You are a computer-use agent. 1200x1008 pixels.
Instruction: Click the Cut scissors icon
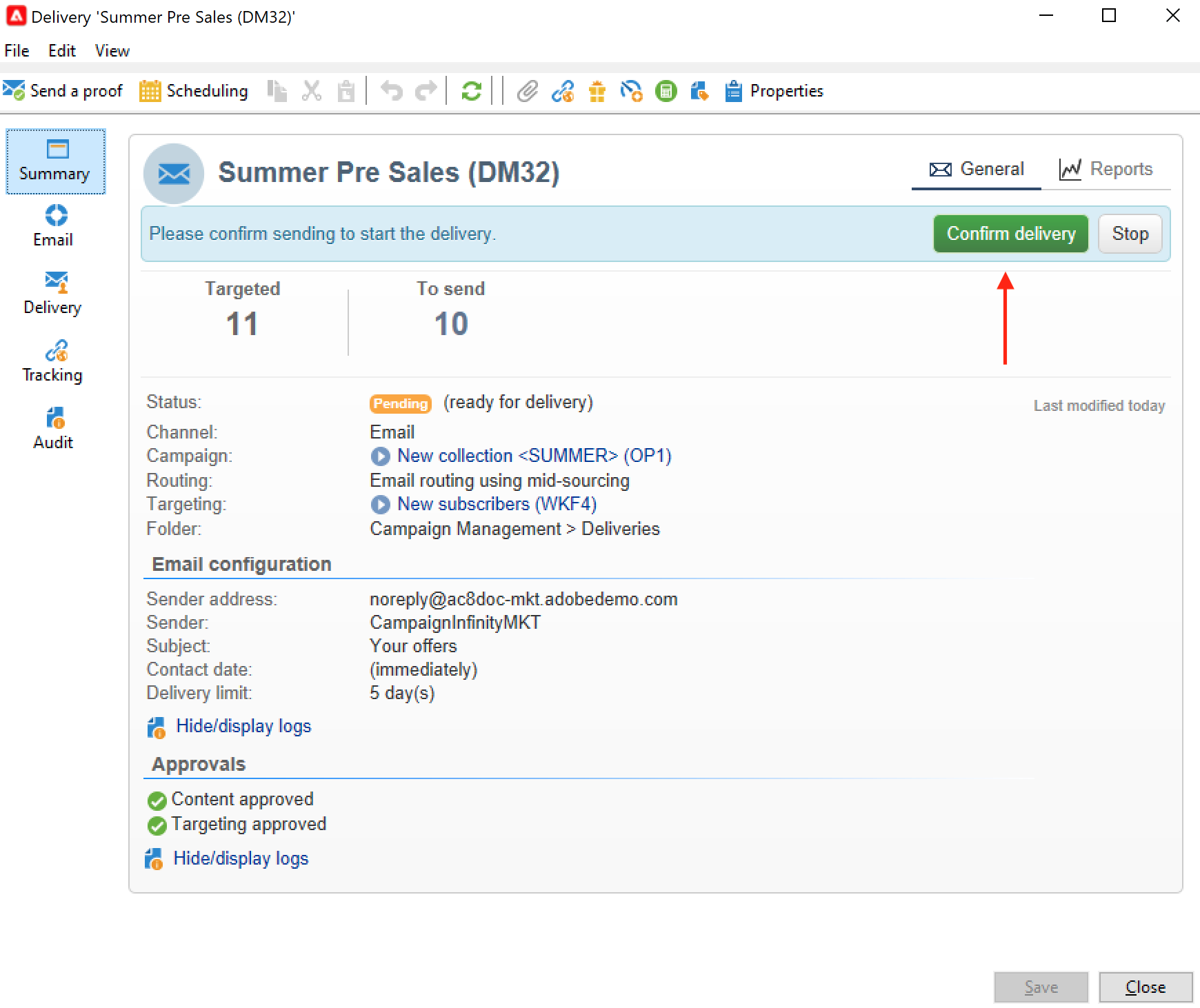[312, 91]
